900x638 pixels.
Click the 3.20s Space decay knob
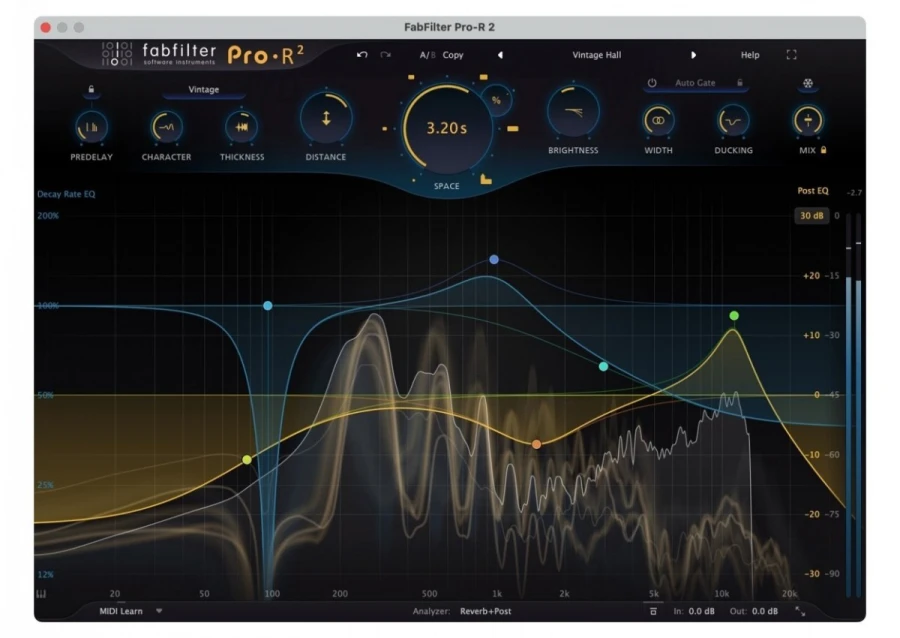pos(447,128)
